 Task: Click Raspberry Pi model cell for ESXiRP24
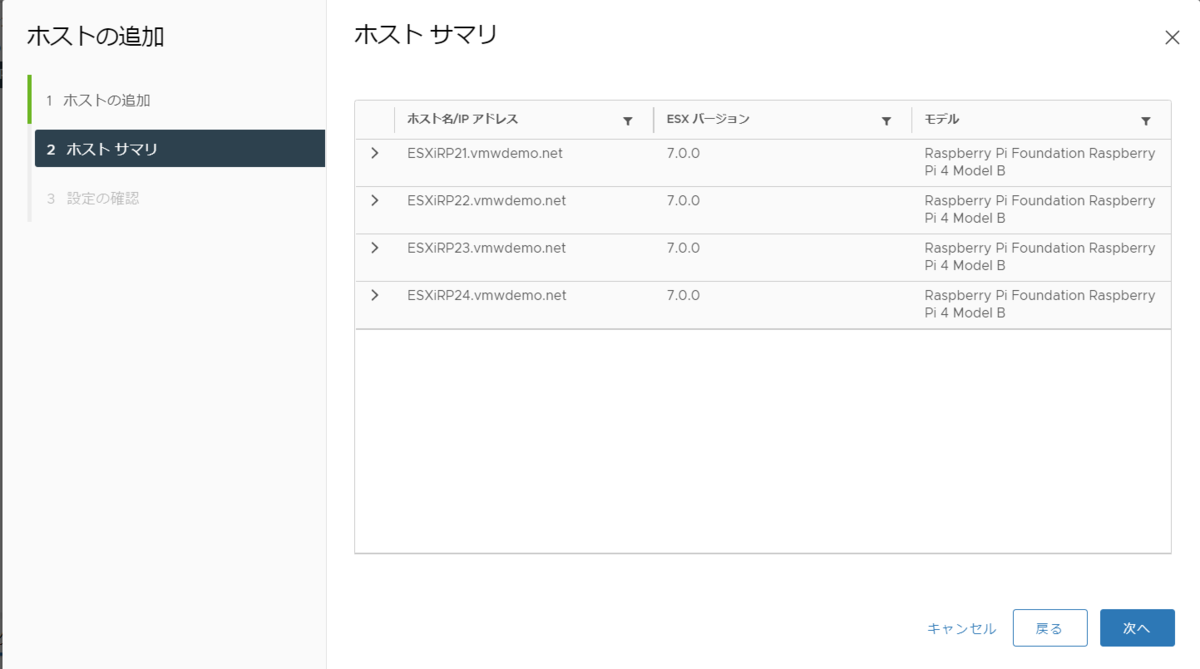(1040, 303)
